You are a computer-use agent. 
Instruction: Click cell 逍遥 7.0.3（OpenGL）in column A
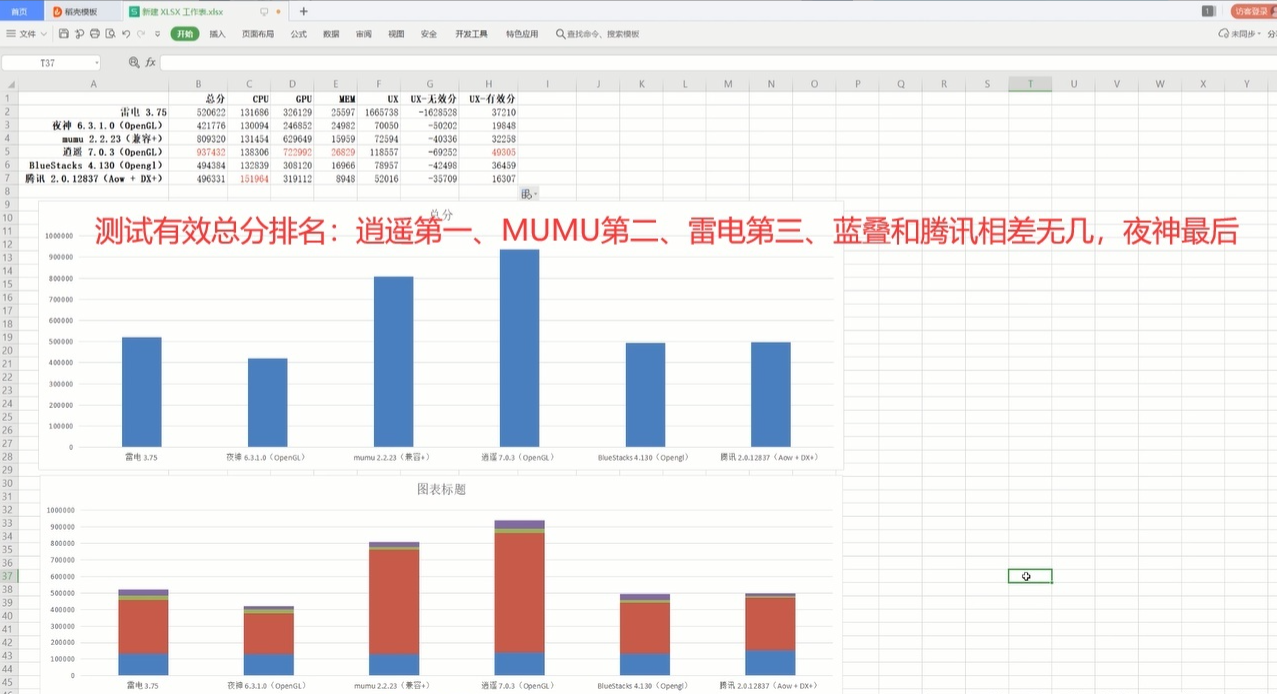(94, 151)
